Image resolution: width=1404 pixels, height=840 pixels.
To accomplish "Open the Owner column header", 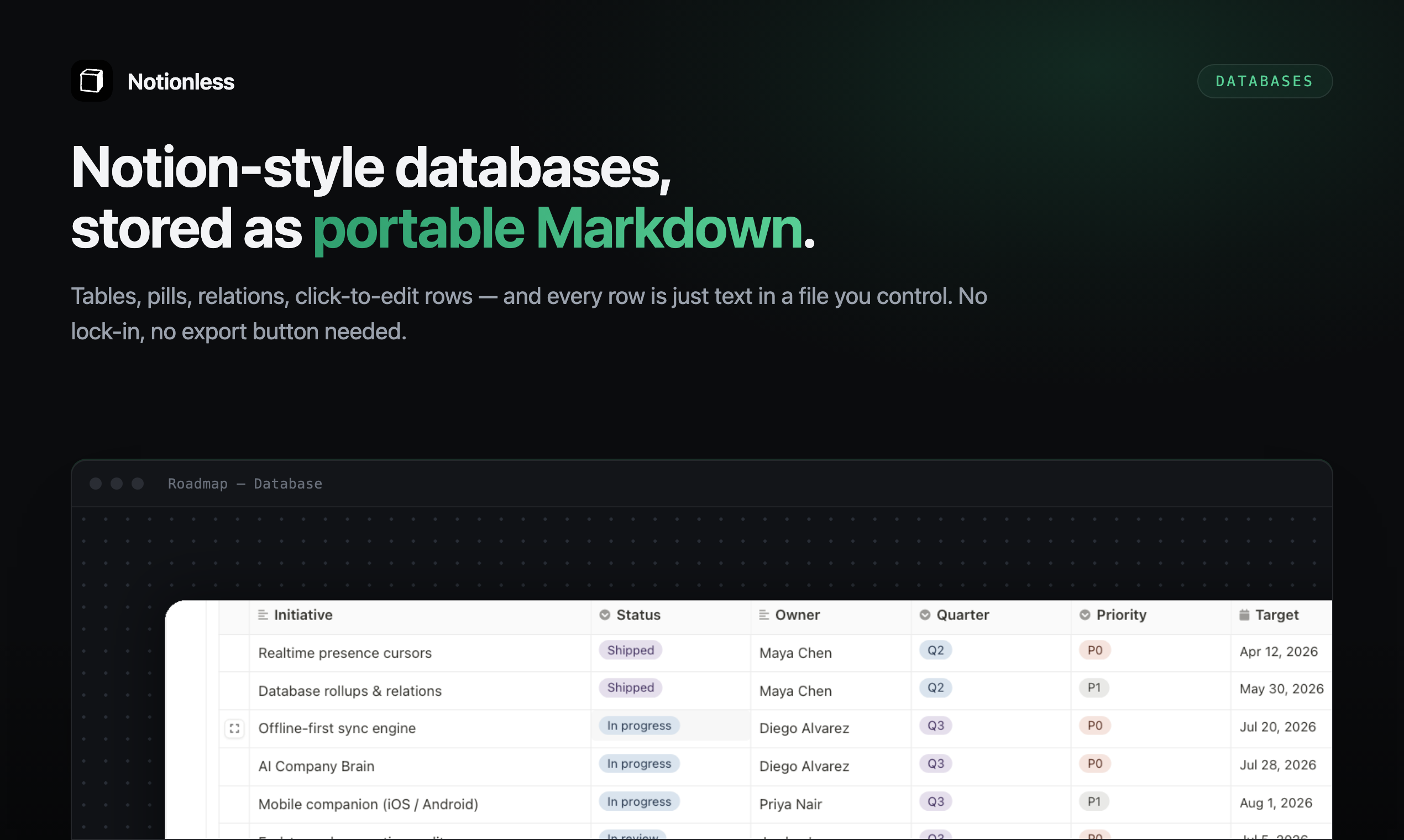I will click(x=830, y=617).
